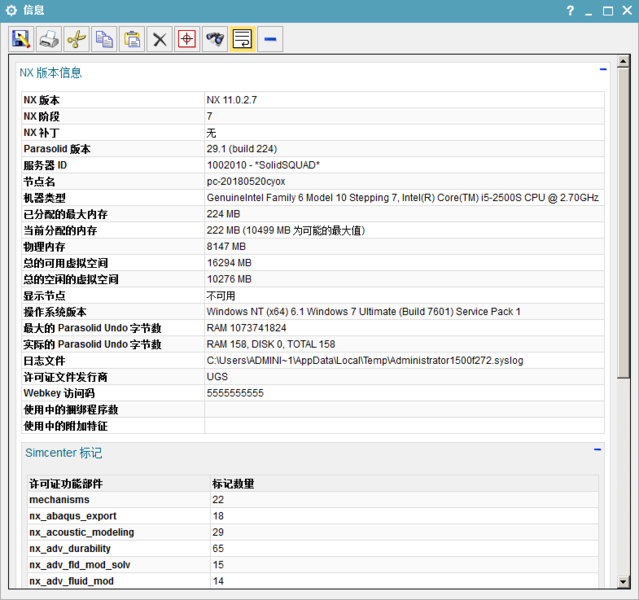This screenshot has height=600, width=639.
Task: Click the Copy icon
Action: pyautogui.click(x=104, y=39)
